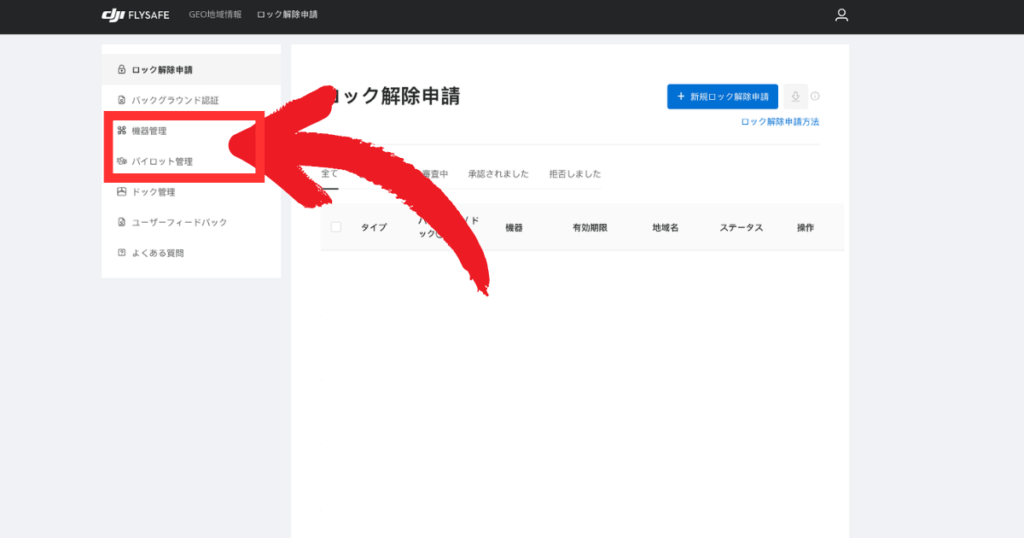Viewport: 1024px width, 538px height.
Task: Switch to the 承認されました tab
Action: 498,174
